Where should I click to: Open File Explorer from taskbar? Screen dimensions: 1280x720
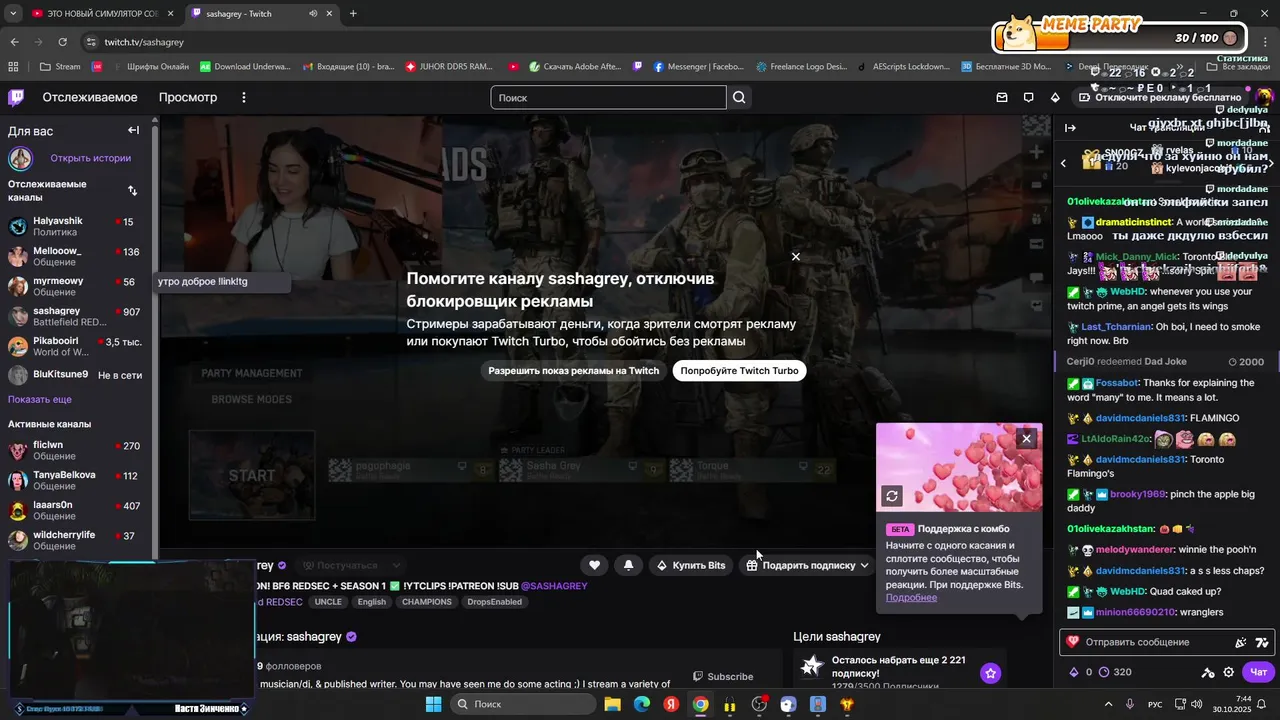(612, 704)
